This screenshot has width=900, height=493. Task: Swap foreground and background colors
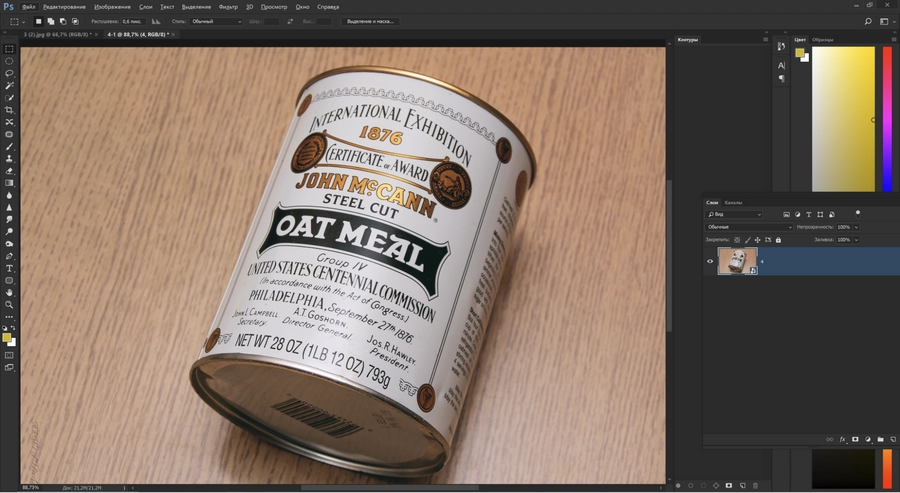coord(13,328)
